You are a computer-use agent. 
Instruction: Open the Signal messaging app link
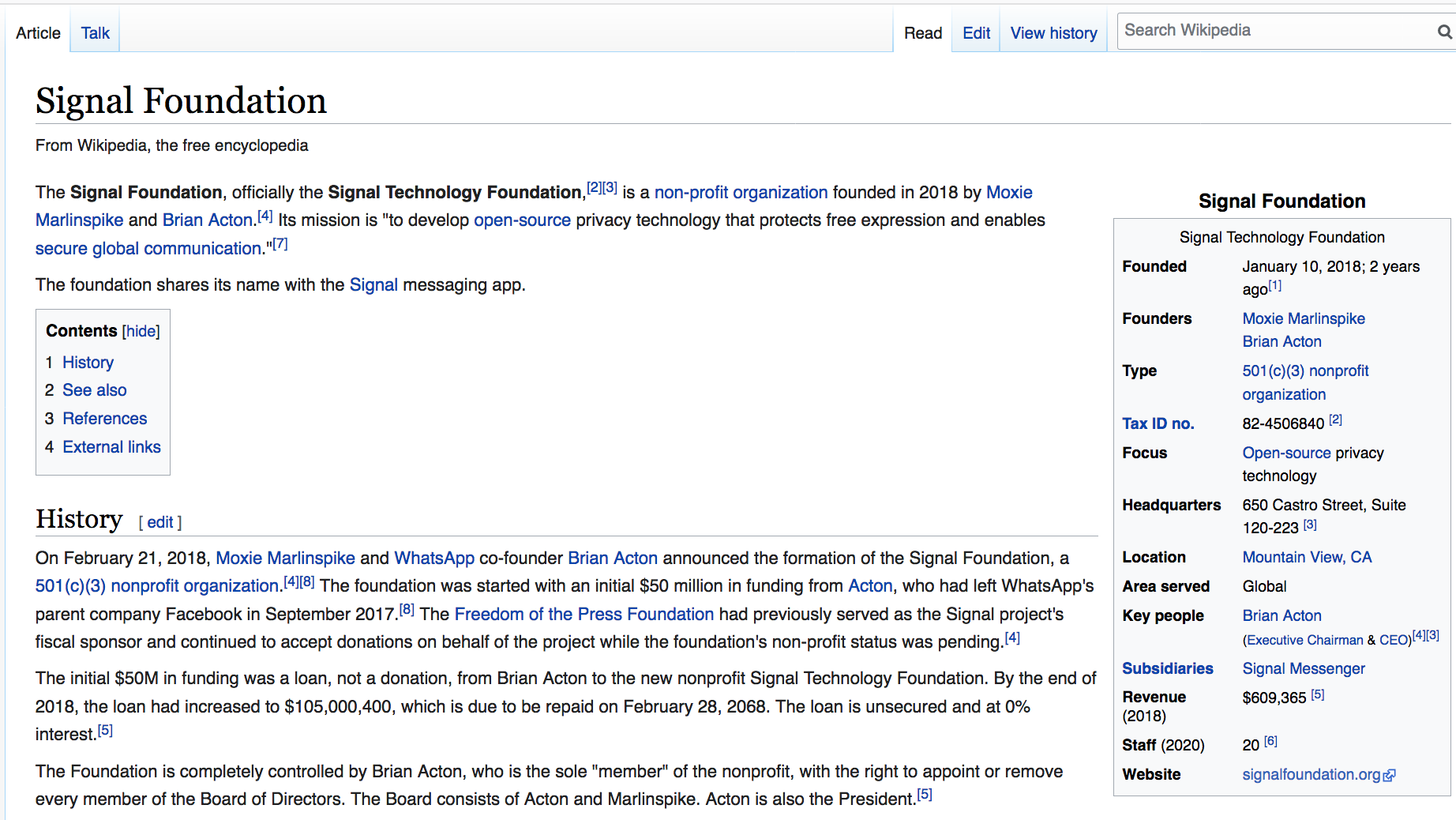pos(373,285)
